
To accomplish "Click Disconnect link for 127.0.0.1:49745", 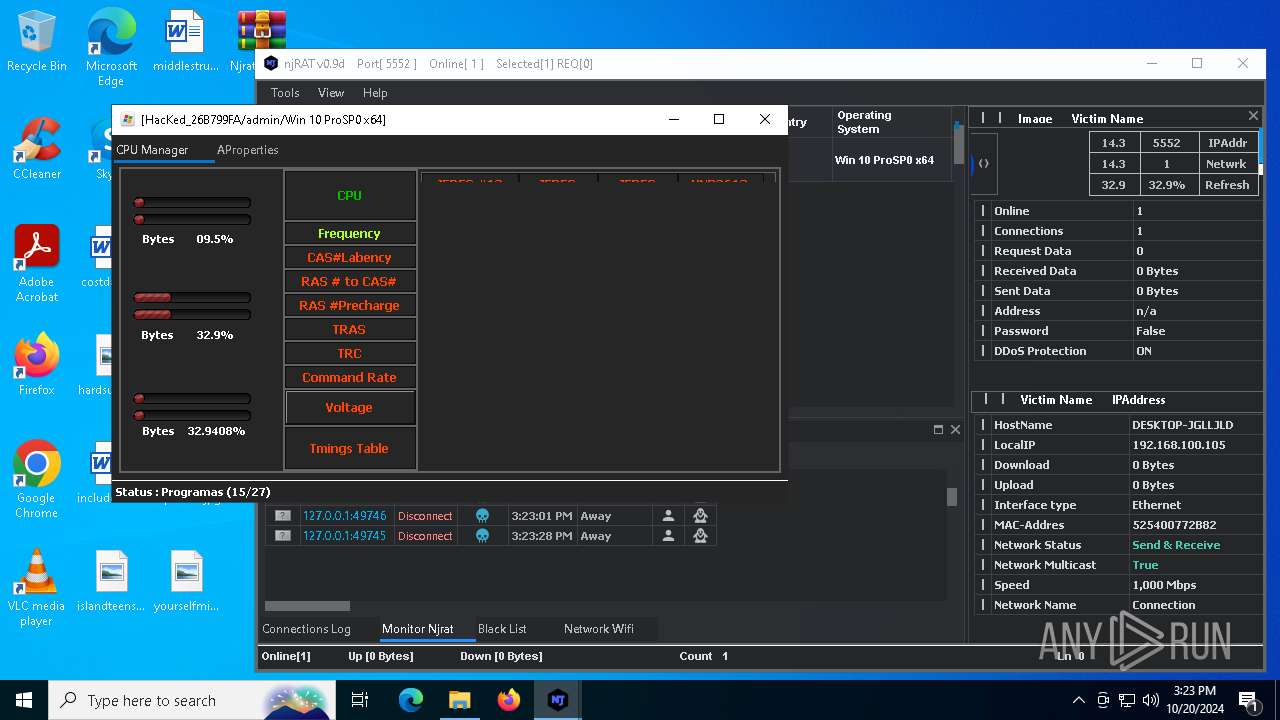I will click(425, 536).
